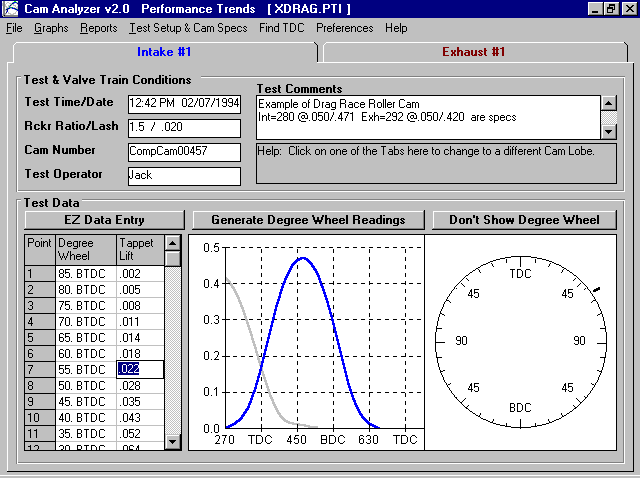Switch to the Exhaust #1 tab

click(x=474, y=52)
